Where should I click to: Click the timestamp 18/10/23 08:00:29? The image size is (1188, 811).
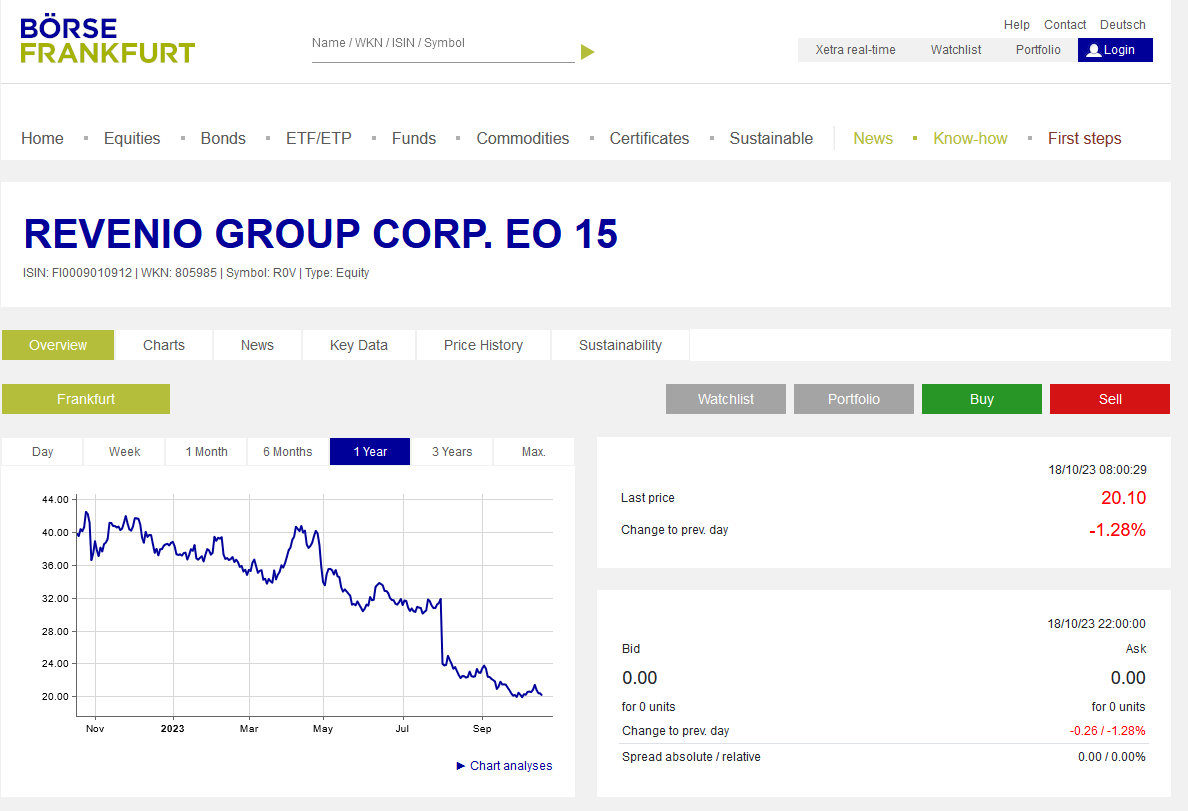point(1097,470)
